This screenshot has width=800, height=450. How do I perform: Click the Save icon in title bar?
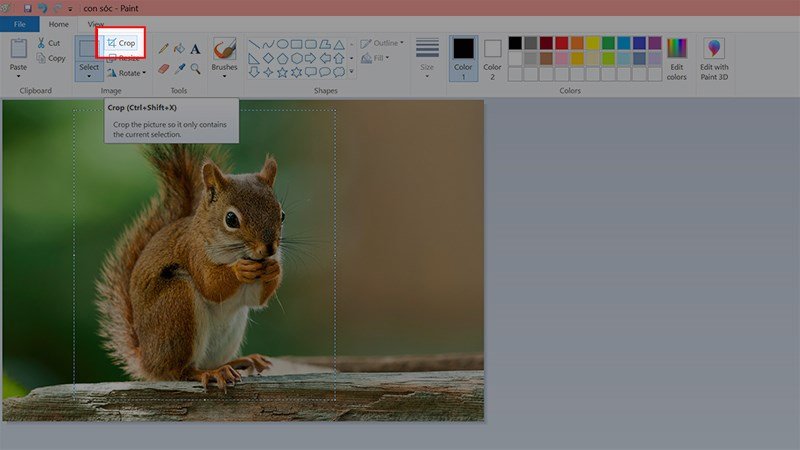point(28,8)
